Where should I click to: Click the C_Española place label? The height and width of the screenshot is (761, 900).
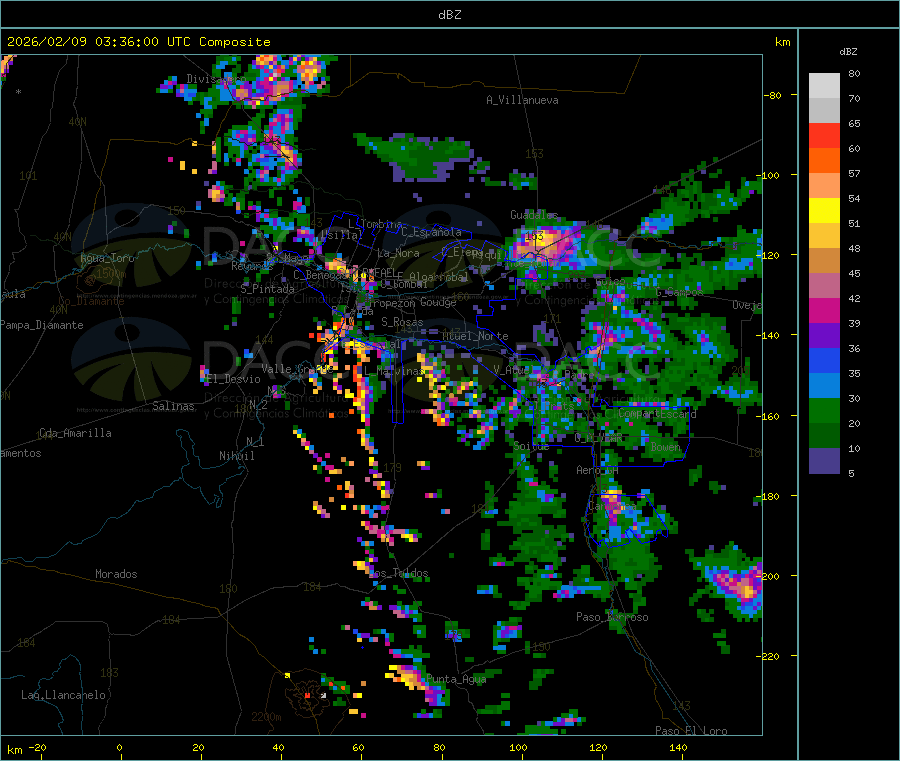[431, 232]
